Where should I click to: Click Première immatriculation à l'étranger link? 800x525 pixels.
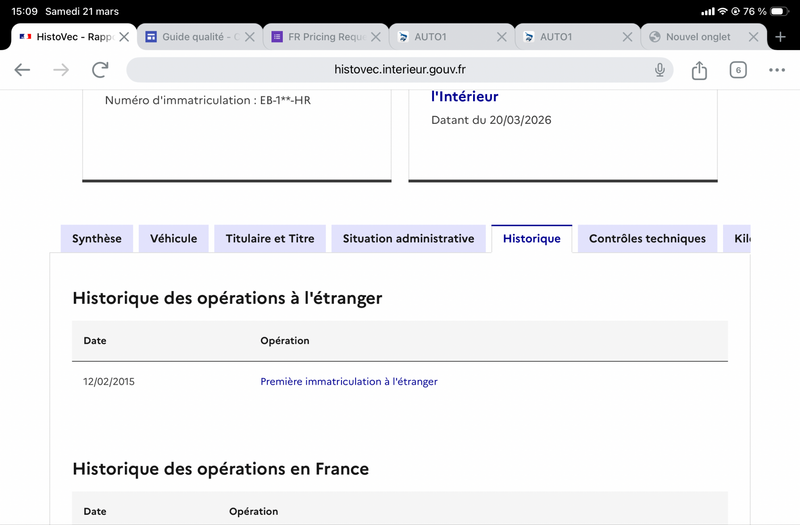349,382
